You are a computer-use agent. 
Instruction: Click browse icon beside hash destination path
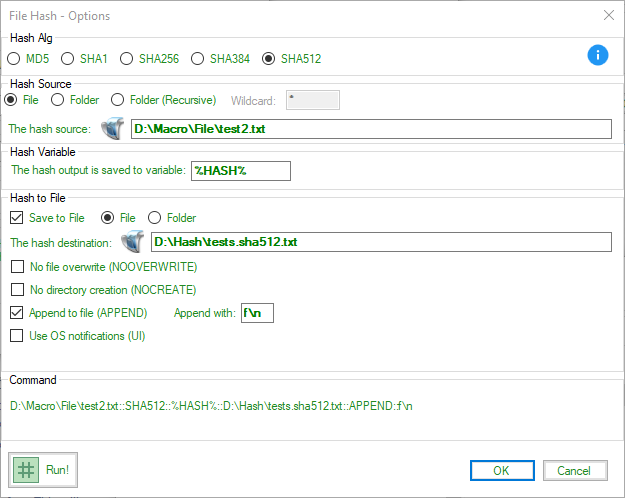coord(132,242)
